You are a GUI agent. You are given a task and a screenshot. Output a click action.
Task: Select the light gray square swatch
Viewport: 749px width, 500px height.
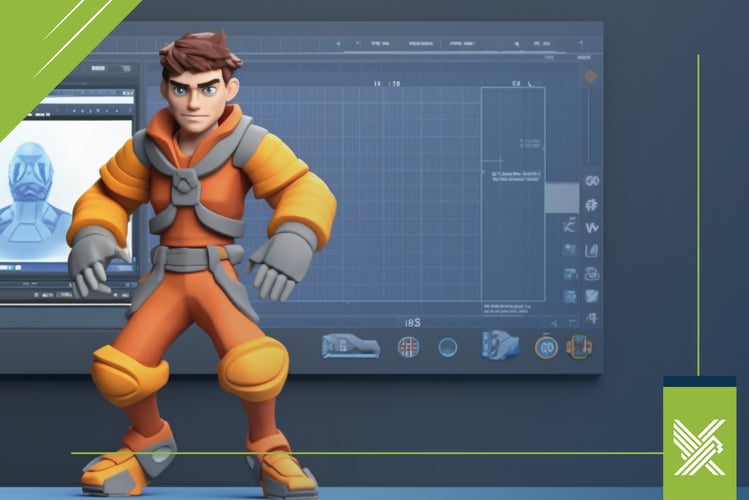[561, 197]
